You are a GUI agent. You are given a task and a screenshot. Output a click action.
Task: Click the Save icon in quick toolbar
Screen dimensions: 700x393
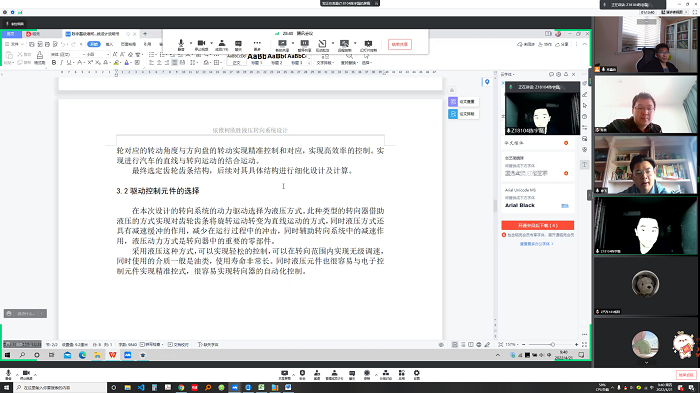pos(32,44)
